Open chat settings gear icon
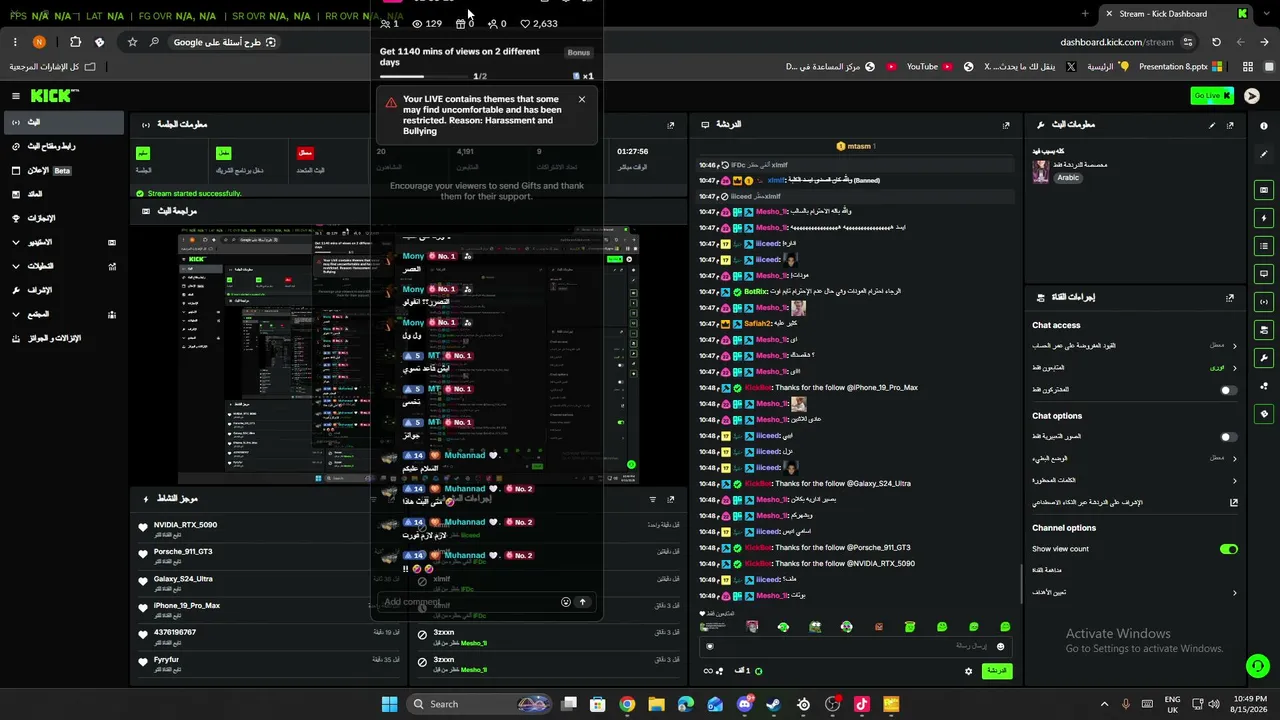This screenshot has height=720, width=1280. click(x=968, y=671)
